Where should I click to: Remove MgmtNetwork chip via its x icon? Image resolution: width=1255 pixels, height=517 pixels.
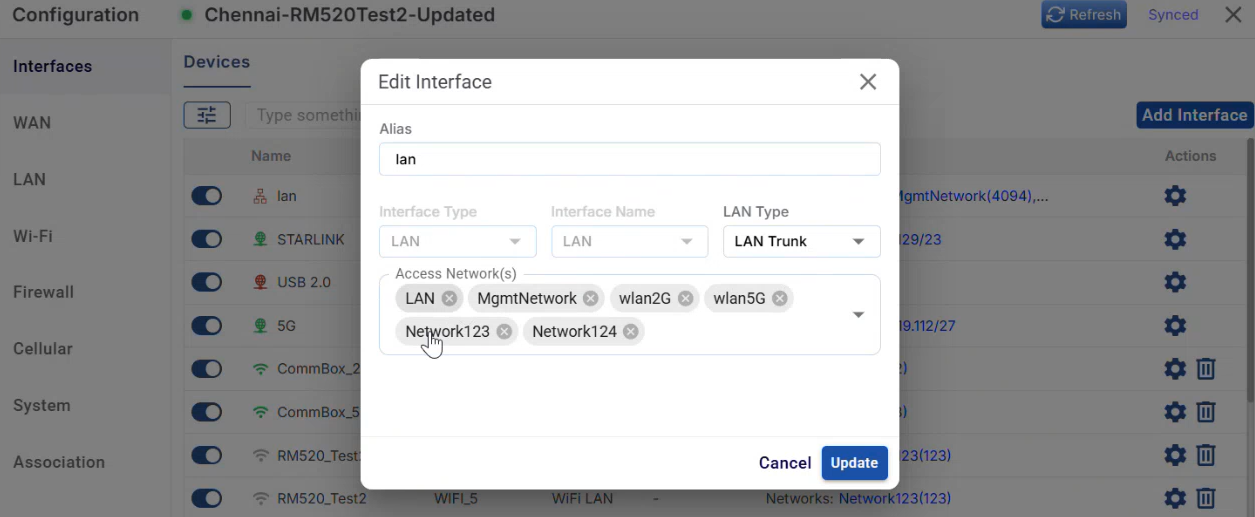tap(591, 298)
